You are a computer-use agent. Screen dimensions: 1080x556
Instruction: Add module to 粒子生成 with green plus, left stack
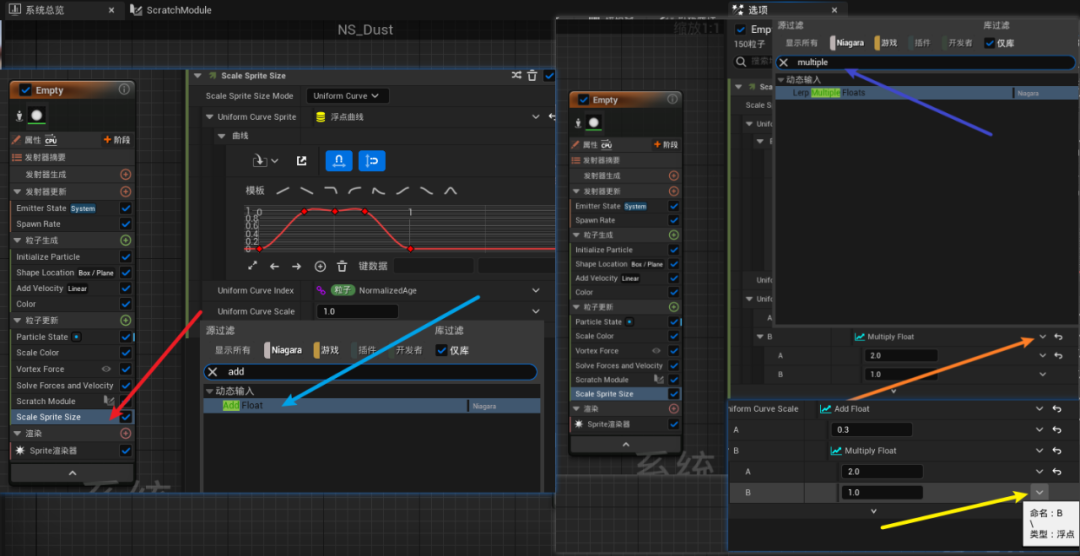click(x=125, y=240)
